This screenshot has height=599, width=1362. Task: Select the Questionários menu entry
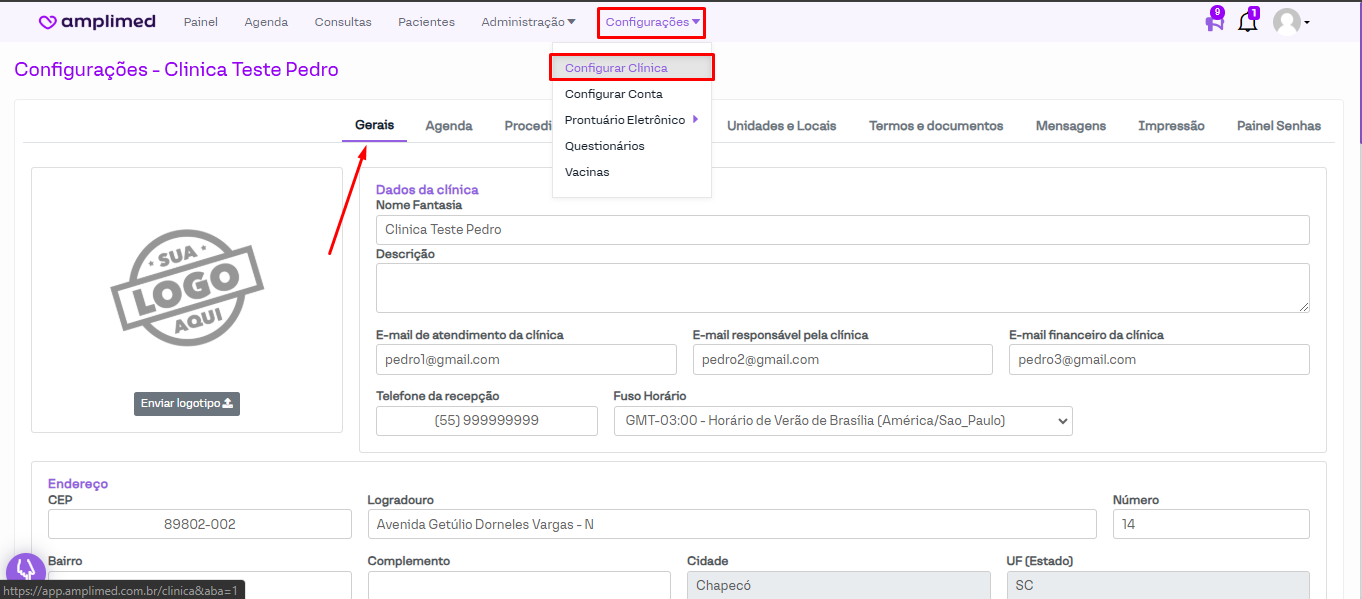point(604,146)
